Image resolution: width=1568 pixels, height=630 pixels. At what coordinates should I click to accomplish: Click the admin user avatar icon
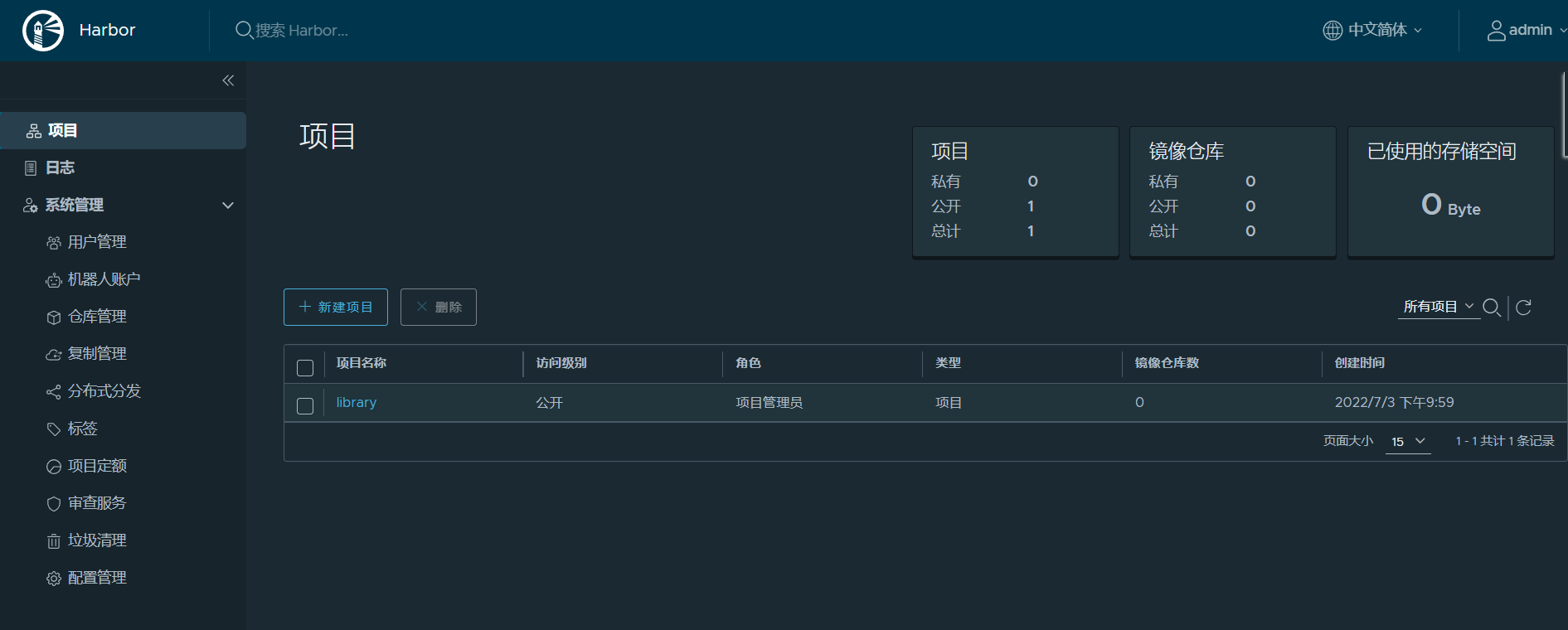1496,30
